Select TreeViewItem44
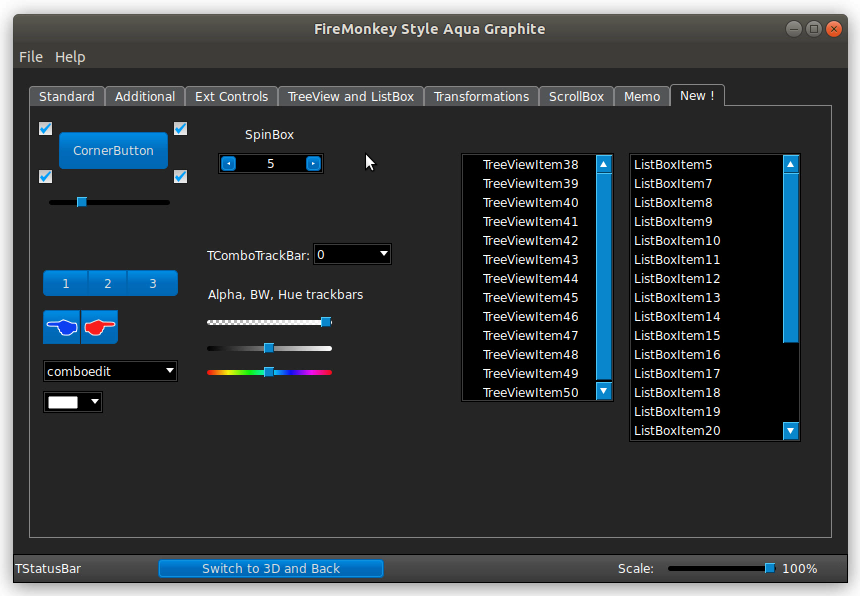The image size is (860, 596). tap(530, 279)
